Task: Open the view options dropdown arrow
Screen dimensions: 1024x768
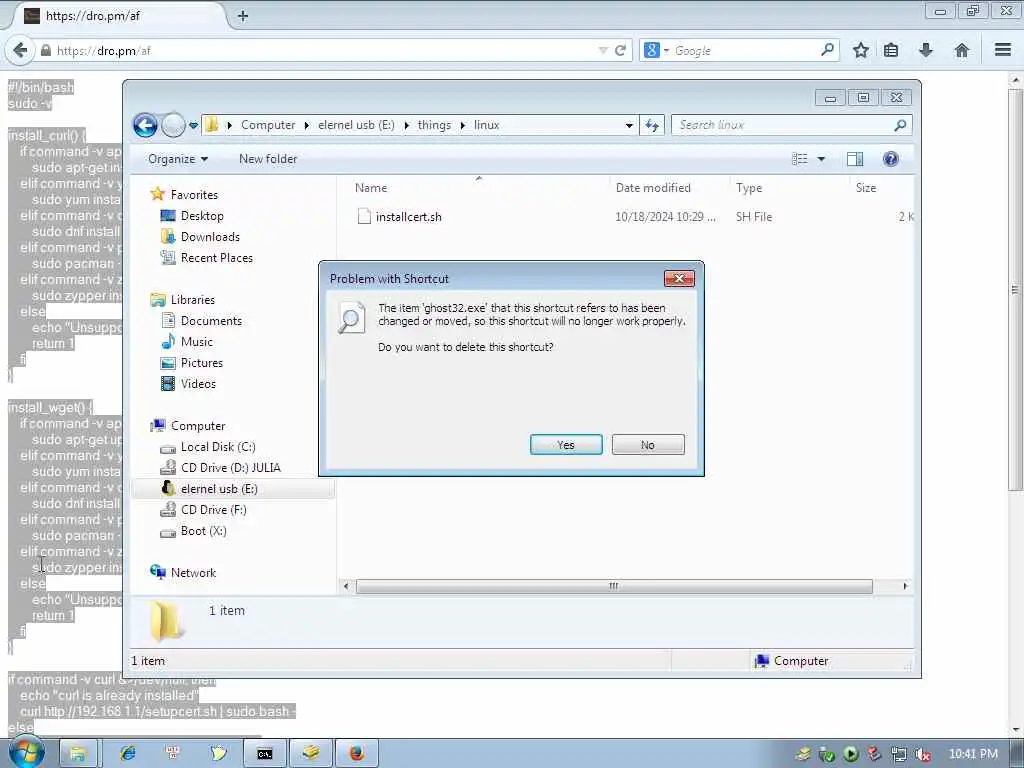Action: point(821,159)
